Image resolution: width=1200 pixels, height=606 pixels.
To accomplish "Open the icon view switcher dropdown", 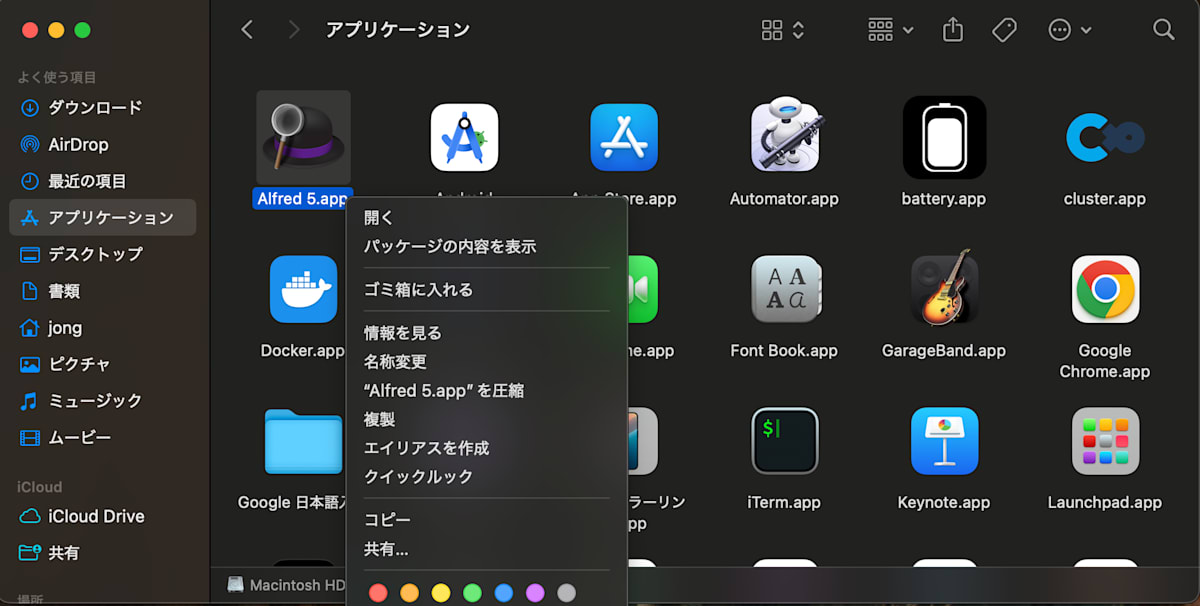I will pos(783,30).
